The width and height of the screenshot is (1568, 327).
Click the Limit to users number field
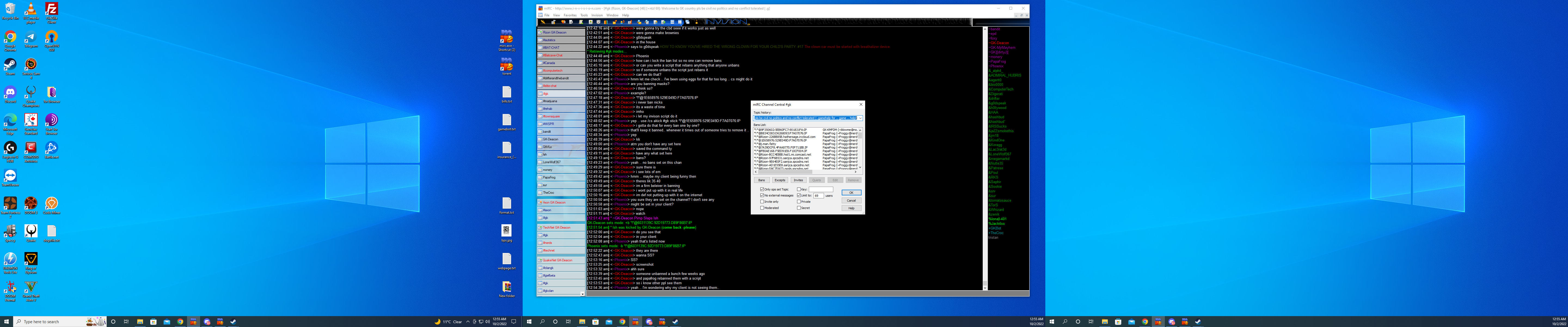pos(819,195)
